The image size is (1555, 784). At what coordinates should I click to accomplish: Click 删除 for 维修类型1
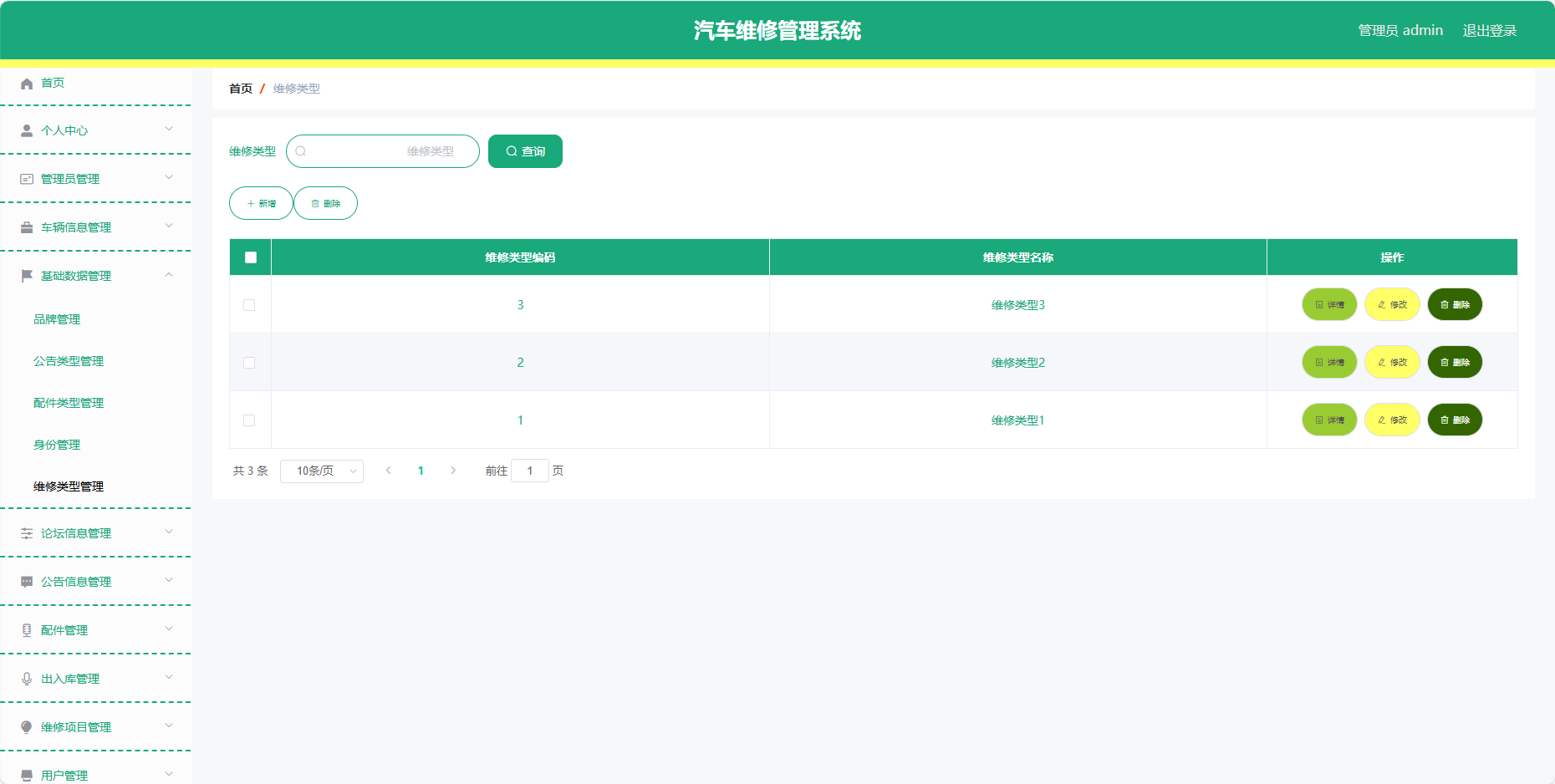pyautogui.click(x=1455, y=420)
